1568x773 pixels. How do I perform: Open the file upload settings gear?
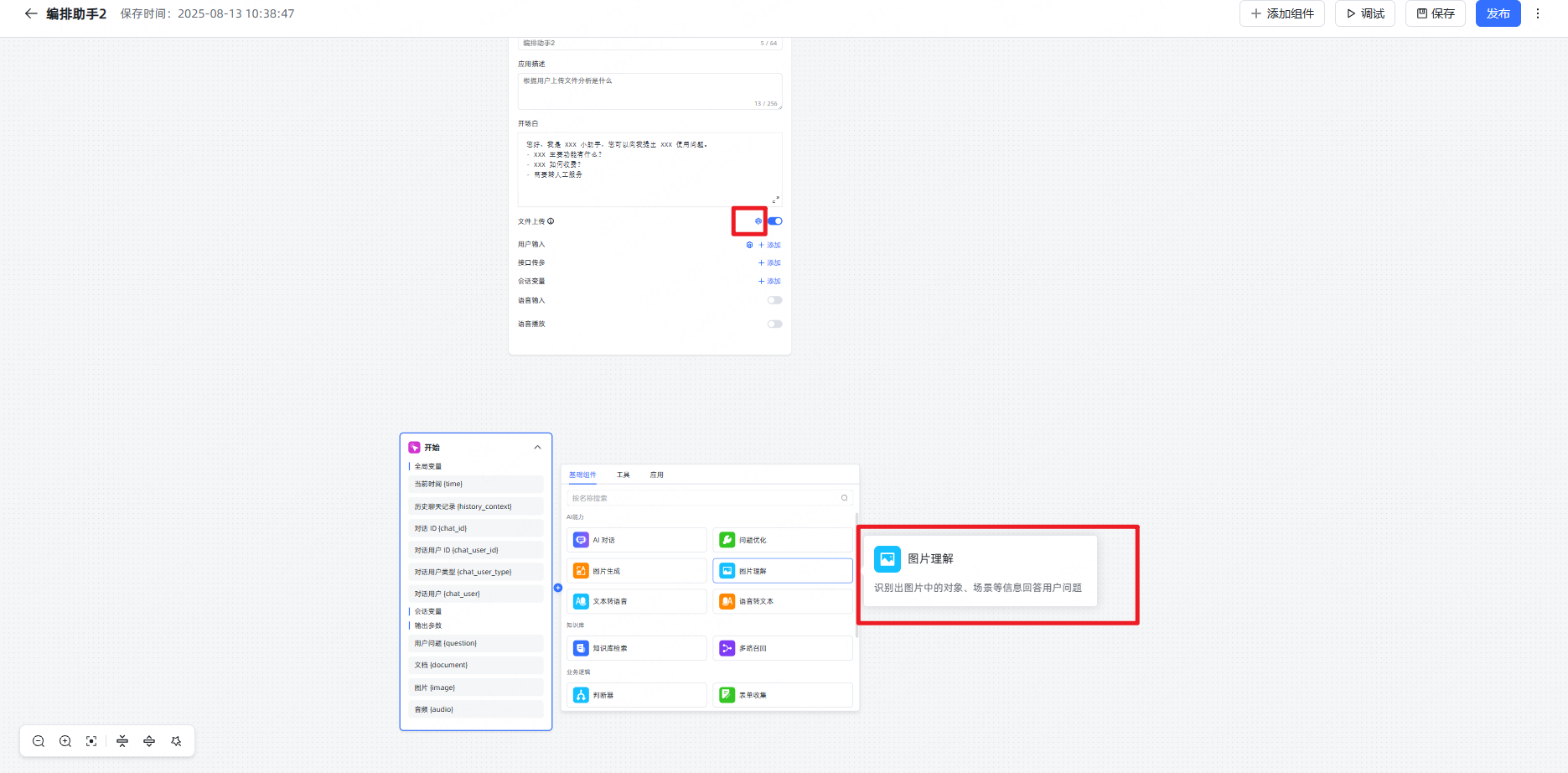[x=758, y=221]
